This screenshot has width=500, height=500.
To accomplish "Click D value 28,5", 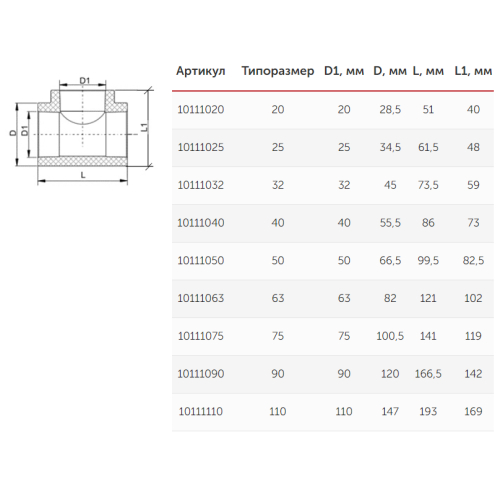I will (x=390, y=110).
